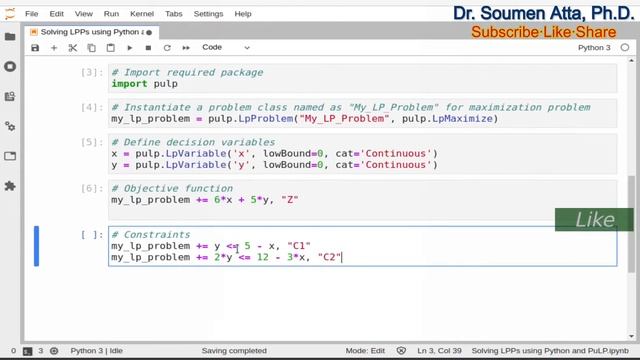This screenshot has height=360, width=640.
Task: Open the Commands palette sidebar icon
Action: [x=10, y=96]
